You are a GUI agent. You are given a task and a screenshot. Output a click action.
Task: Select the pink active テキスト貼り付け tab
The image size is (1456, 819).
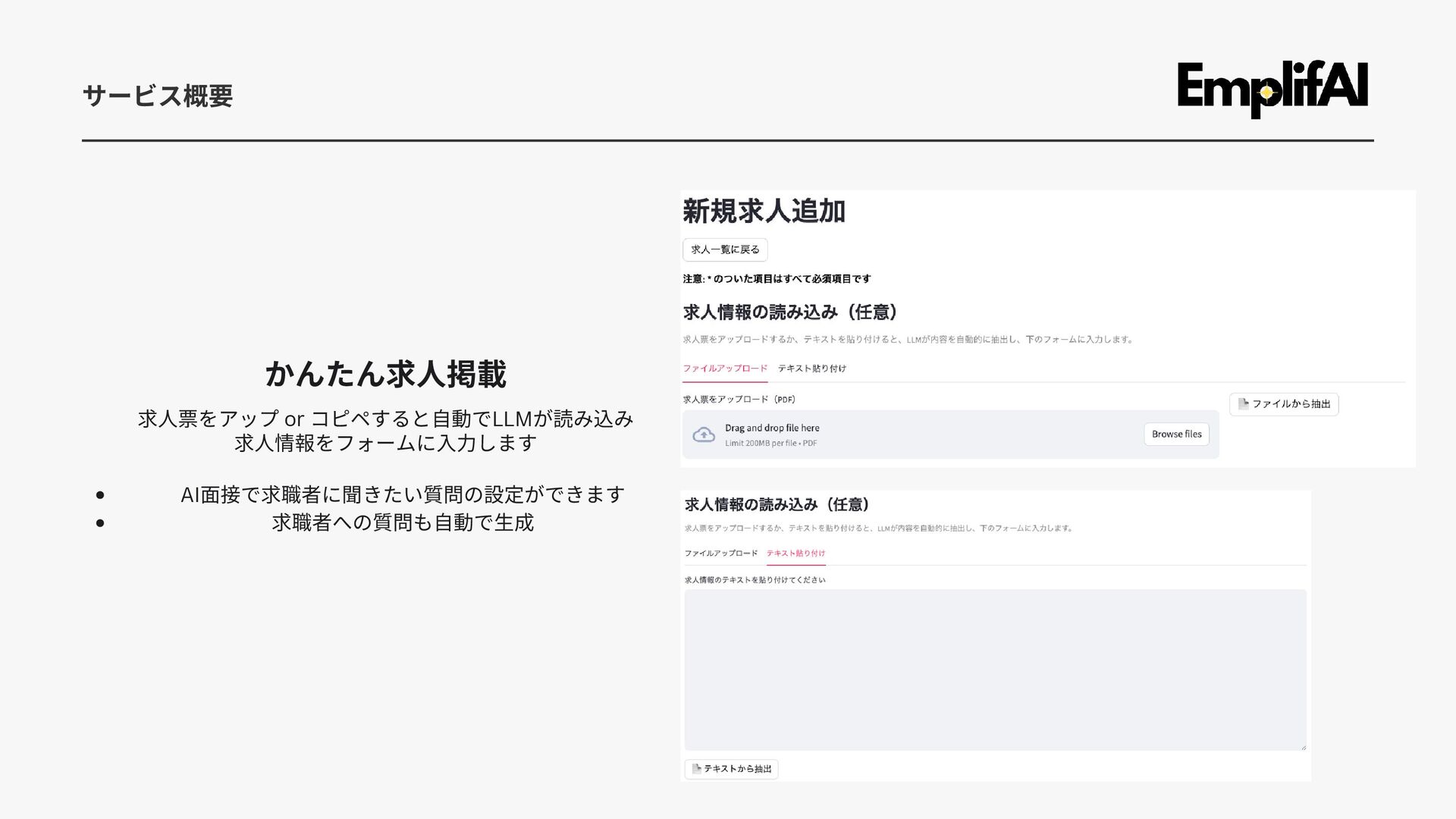coord(795,554)
